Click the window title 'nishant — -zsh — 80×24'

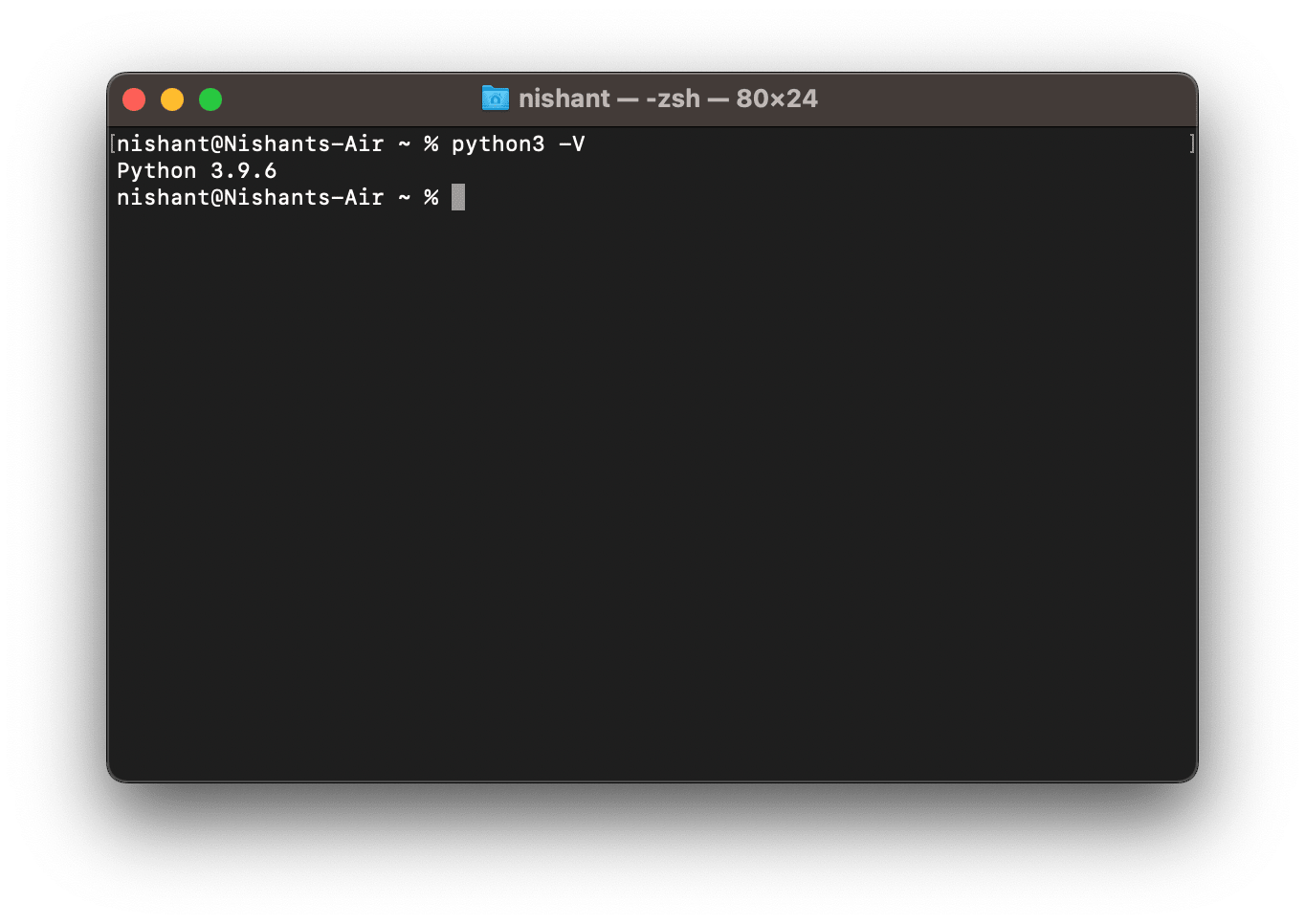668,99
